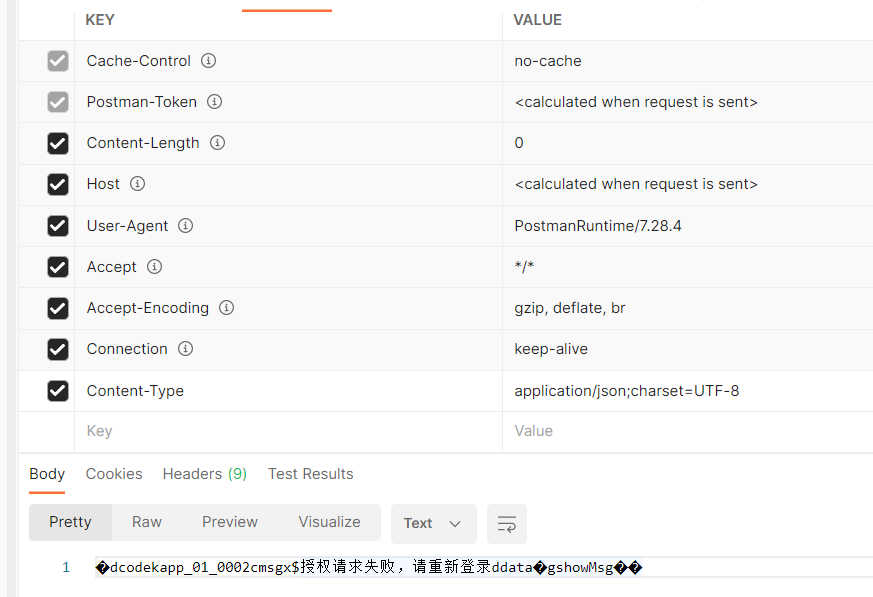Toggle the line wrap icon
This screenshot has width=873, height=597.
point(507,523)
